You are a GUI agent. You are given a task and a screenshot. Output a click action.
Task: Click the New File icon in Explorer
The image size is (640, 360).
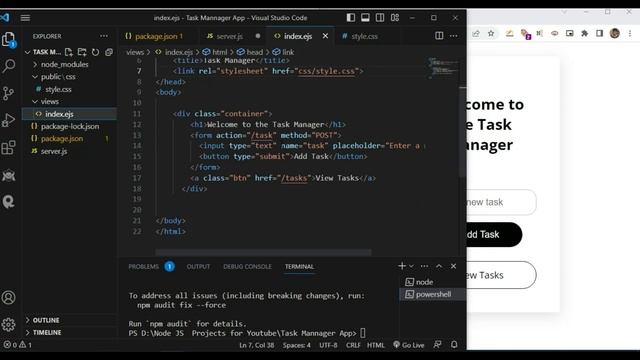point(69,52)
